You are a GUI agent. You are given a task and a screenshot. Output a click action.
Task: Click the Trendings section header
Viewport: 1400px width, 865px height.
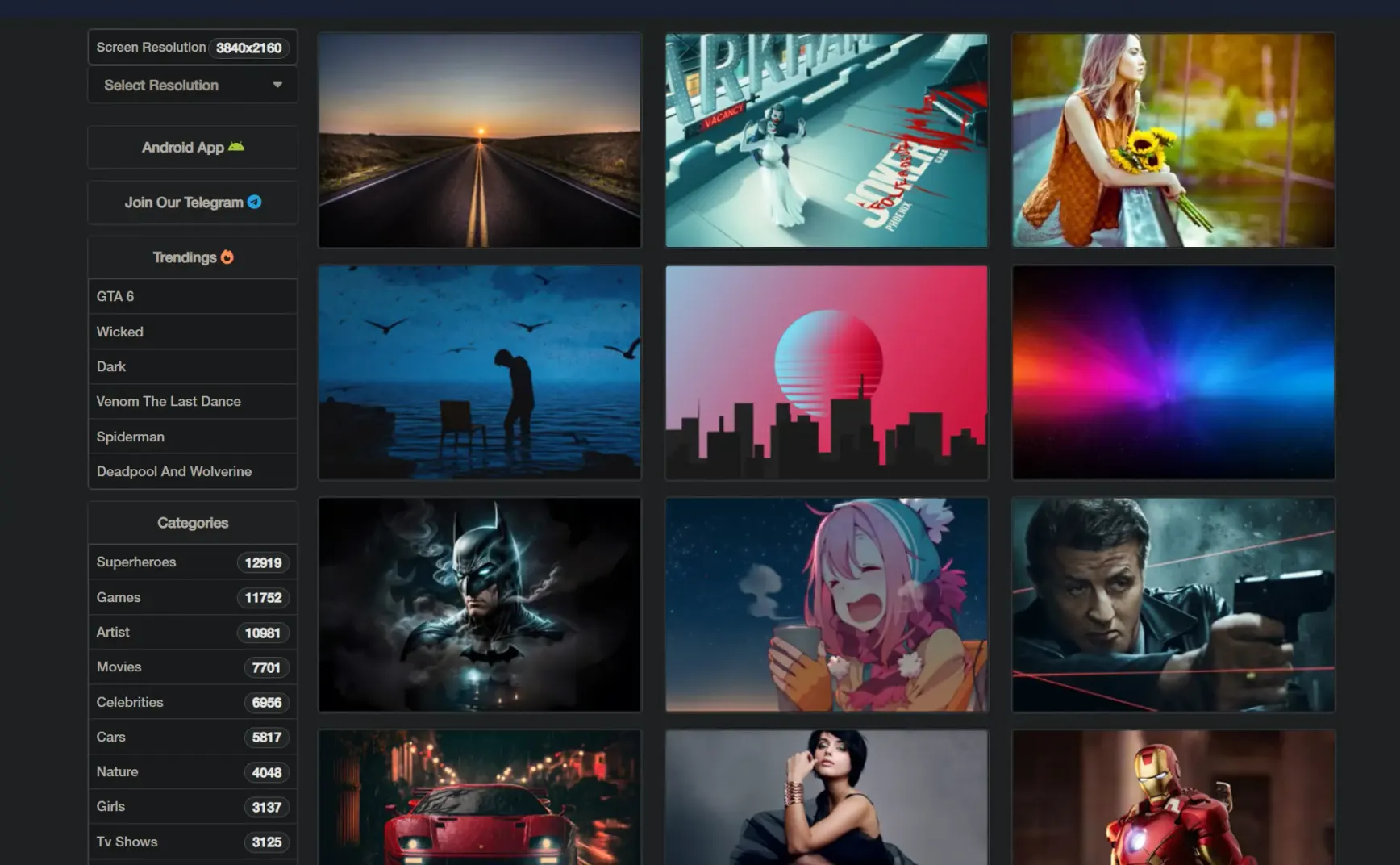193,257
